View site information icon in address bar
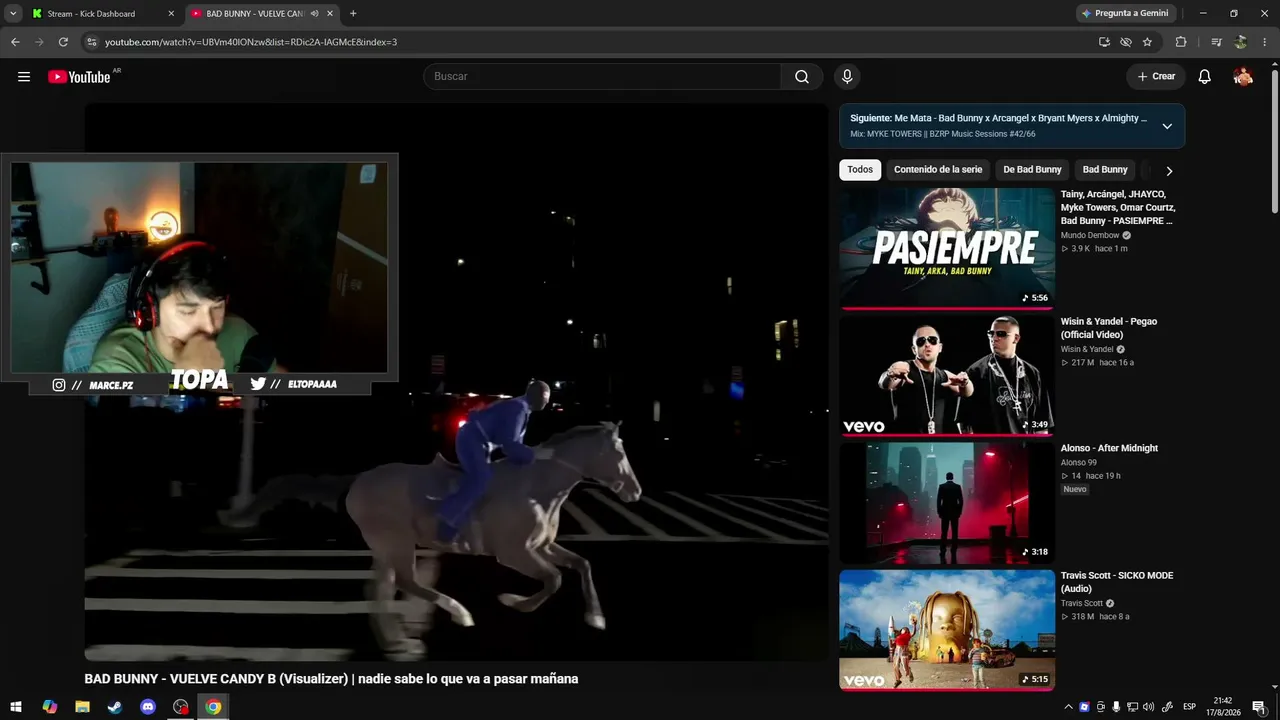The width and height of the screenshot is (1280, 720). click(x=92, y=42)
